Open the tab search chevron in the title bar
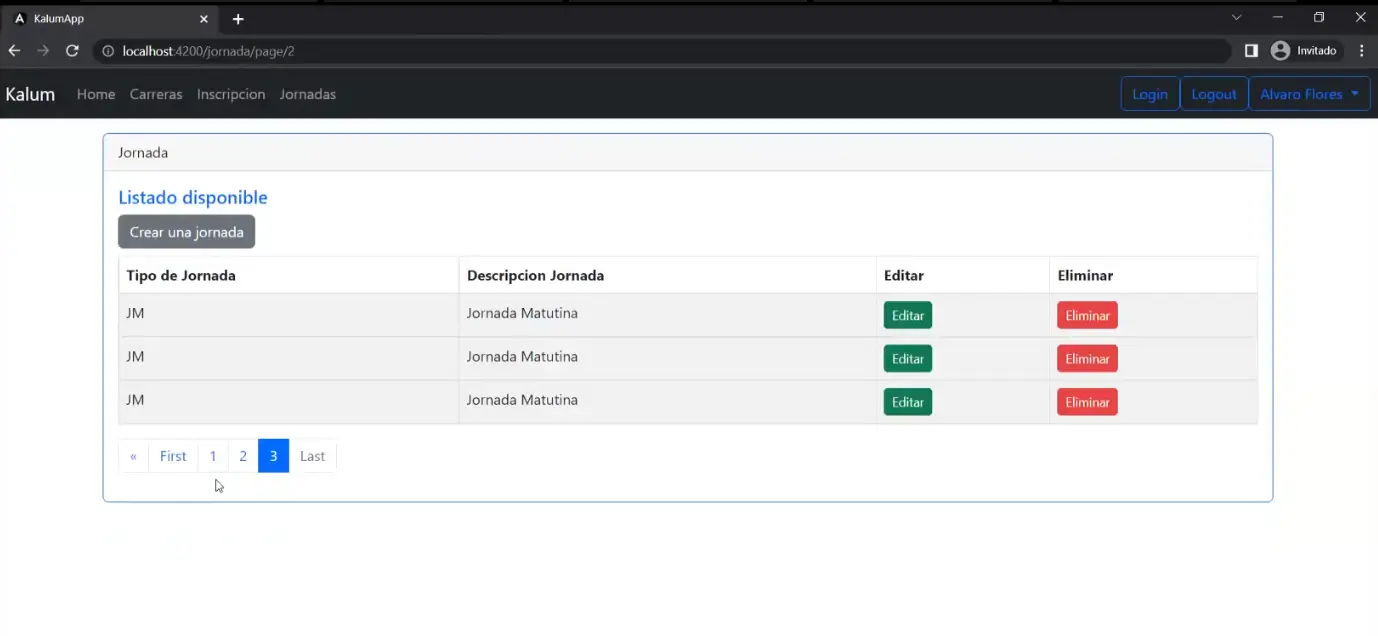The width and height of the screenshot is (1378, 636). 1236,18
